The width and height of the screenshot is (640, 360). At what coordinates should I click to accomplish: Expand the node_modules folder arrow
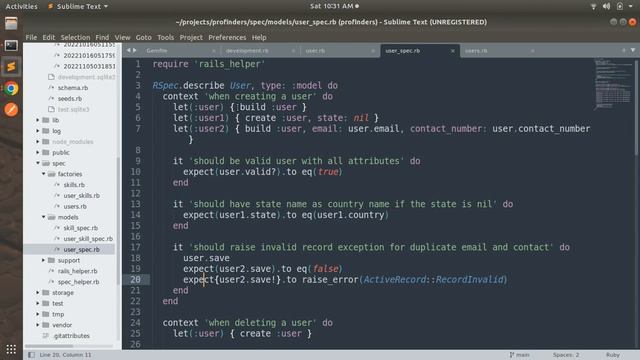pyautogui.click(x=38, y=142)
